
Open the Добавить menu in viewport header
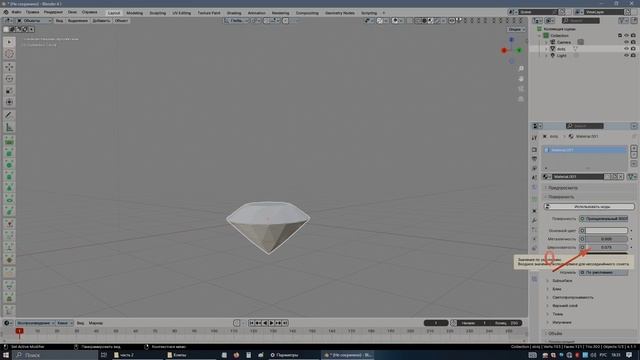point(101,20)
